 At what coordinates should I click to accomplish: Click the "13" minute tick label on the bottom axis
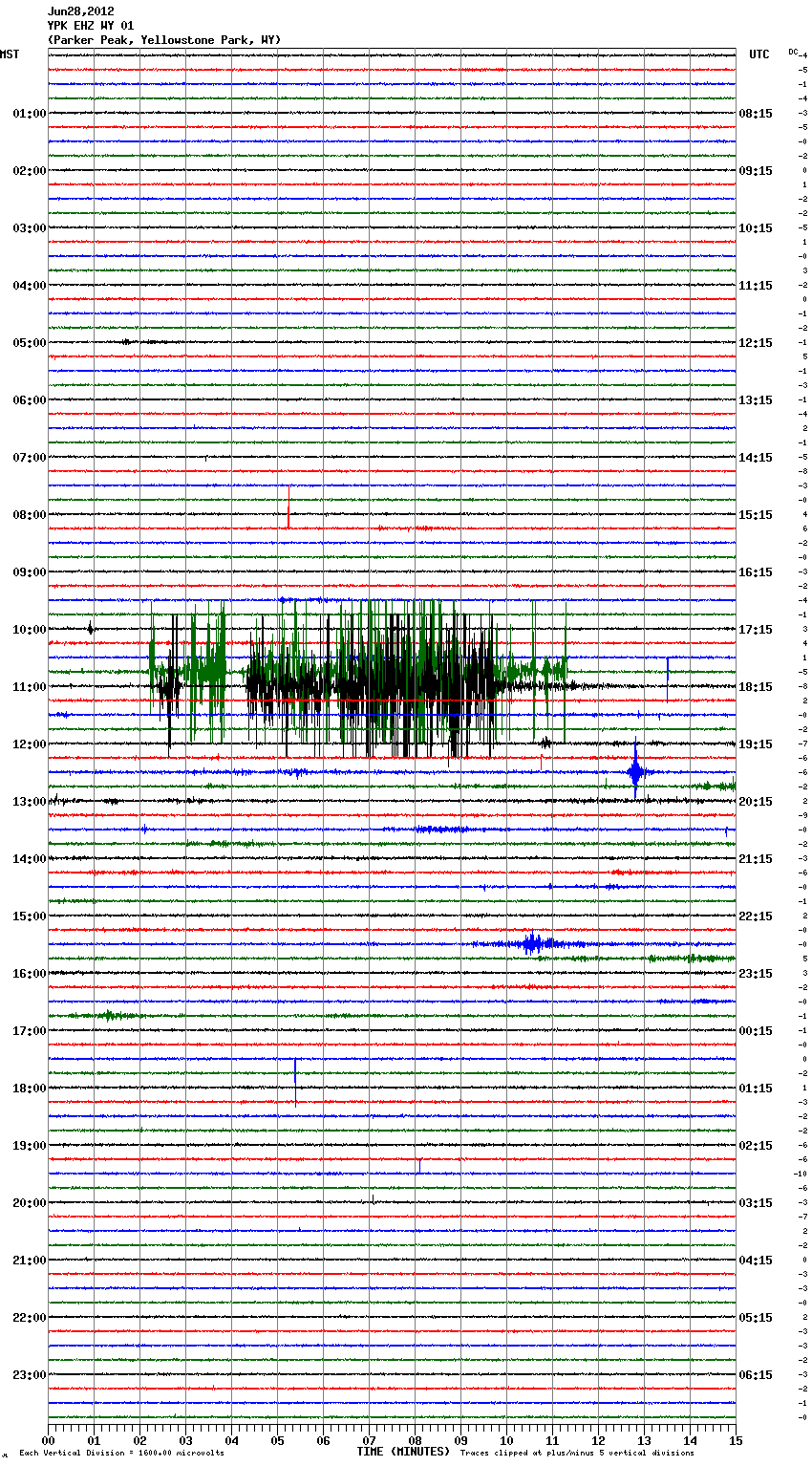pyautogui.click(x=644, y=1440)
